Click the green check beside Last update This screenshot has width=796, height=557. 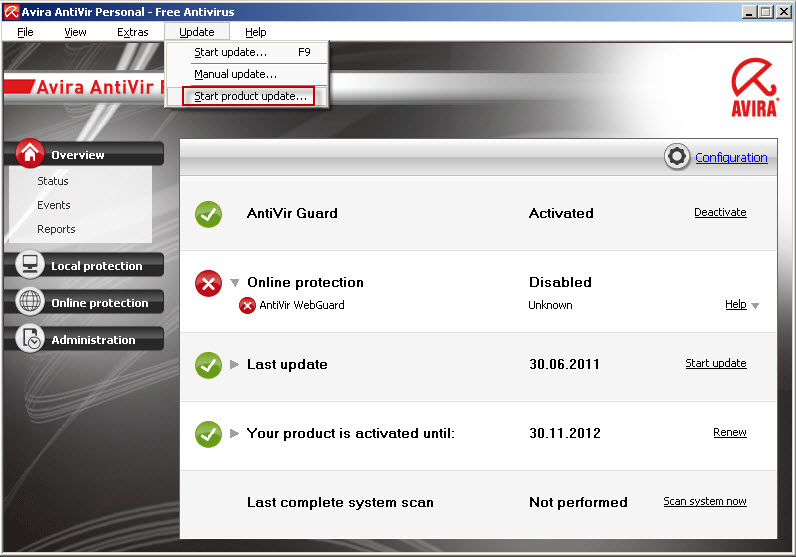point(208,365)
